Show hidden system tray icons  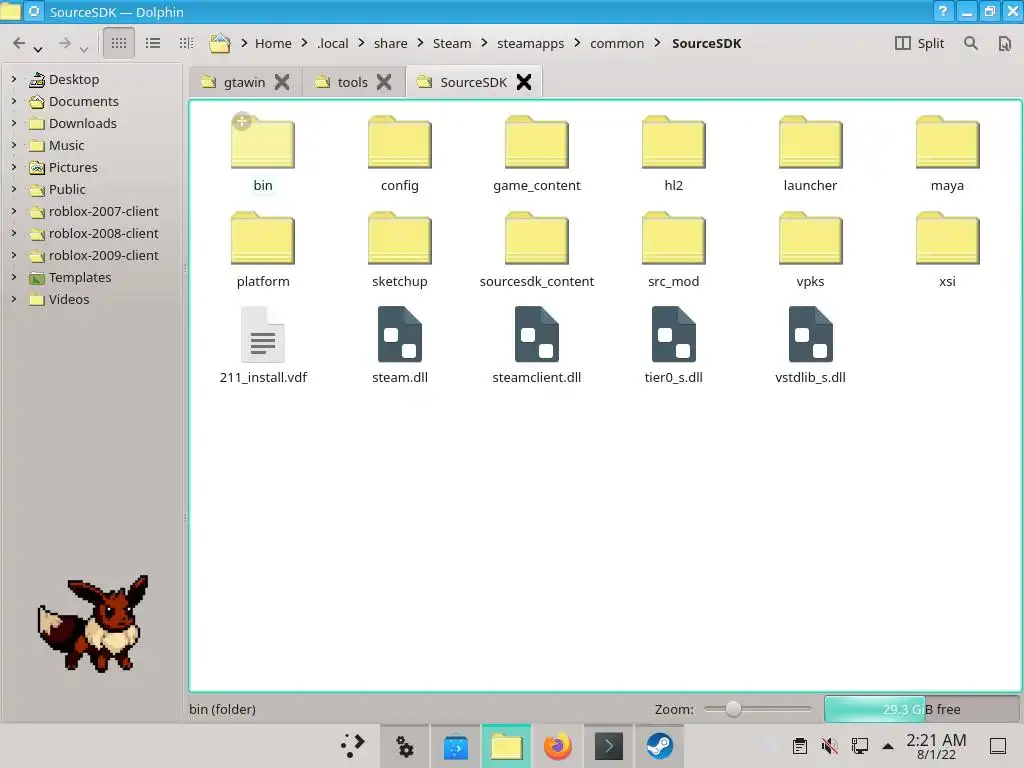888,746
